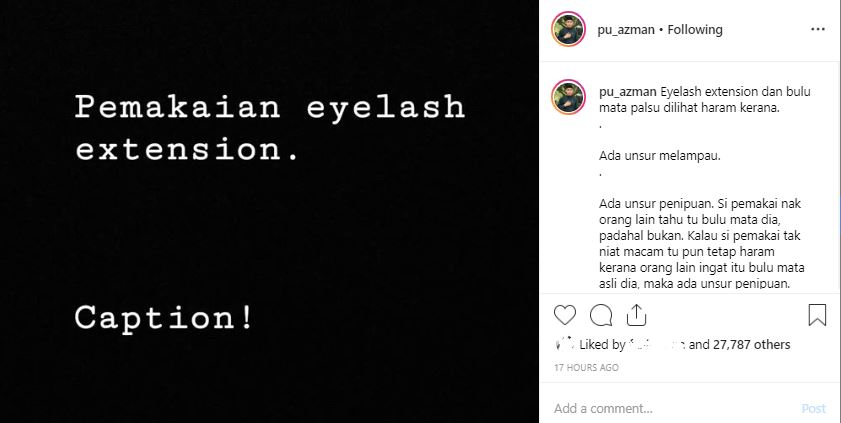Click the 'Caption!' text on the post image
841x423 pixels.
(164, 319)
